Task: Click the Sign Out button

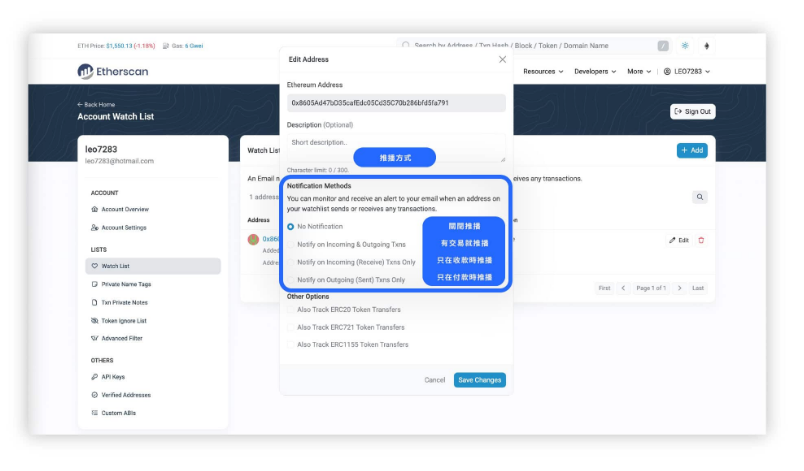Action: pos(692,111)
